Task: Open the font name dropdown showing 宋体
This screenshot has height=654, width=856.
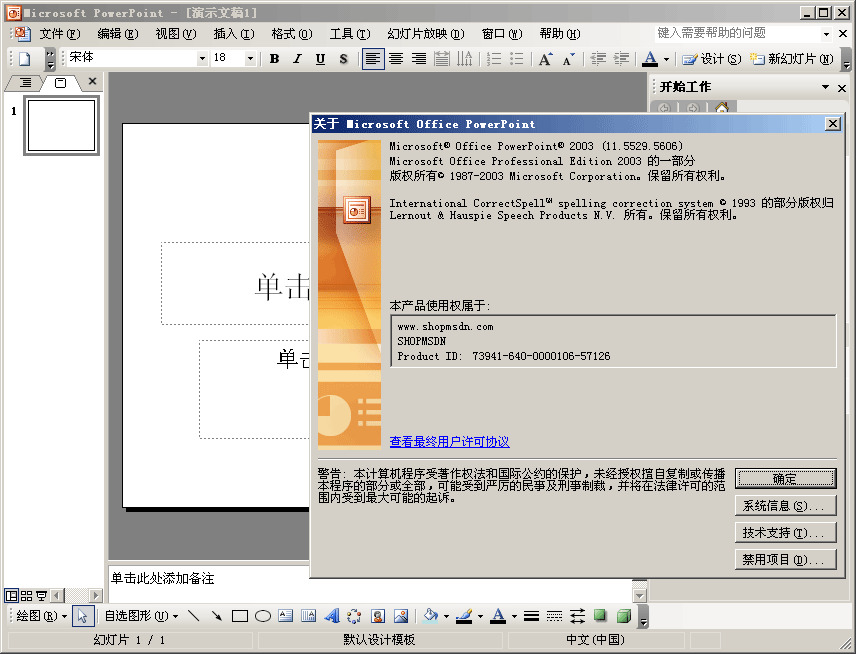Action: point(202,58)
